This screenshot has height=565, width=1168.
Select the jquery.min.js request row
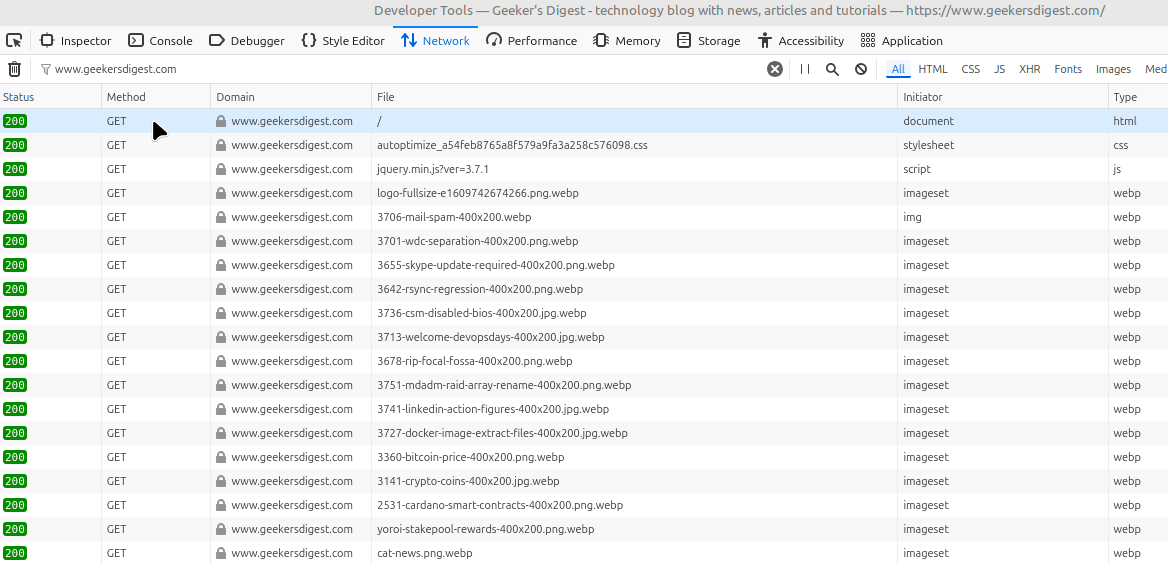coord(432,169)
